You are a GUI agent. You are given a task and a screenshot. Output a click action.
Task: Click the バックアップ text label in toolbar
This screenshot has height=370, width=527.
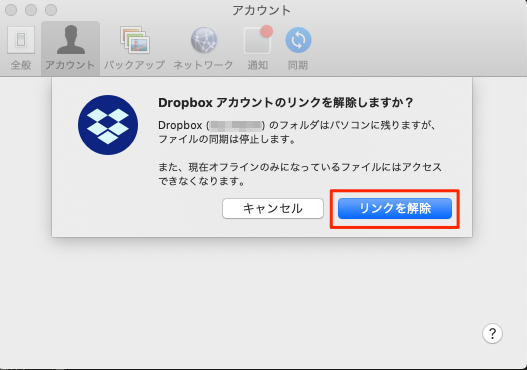click(x=134, y=65)
